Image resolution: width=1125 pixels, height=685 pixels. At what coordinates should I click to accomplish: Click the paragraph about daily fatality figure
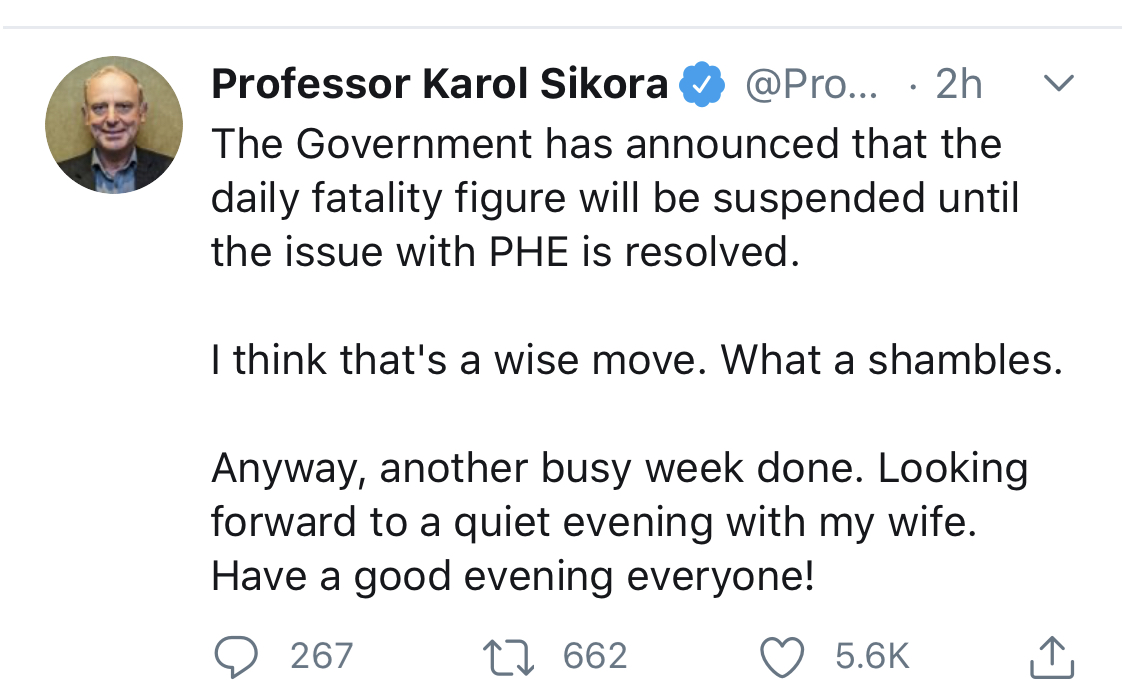(614, 197)
